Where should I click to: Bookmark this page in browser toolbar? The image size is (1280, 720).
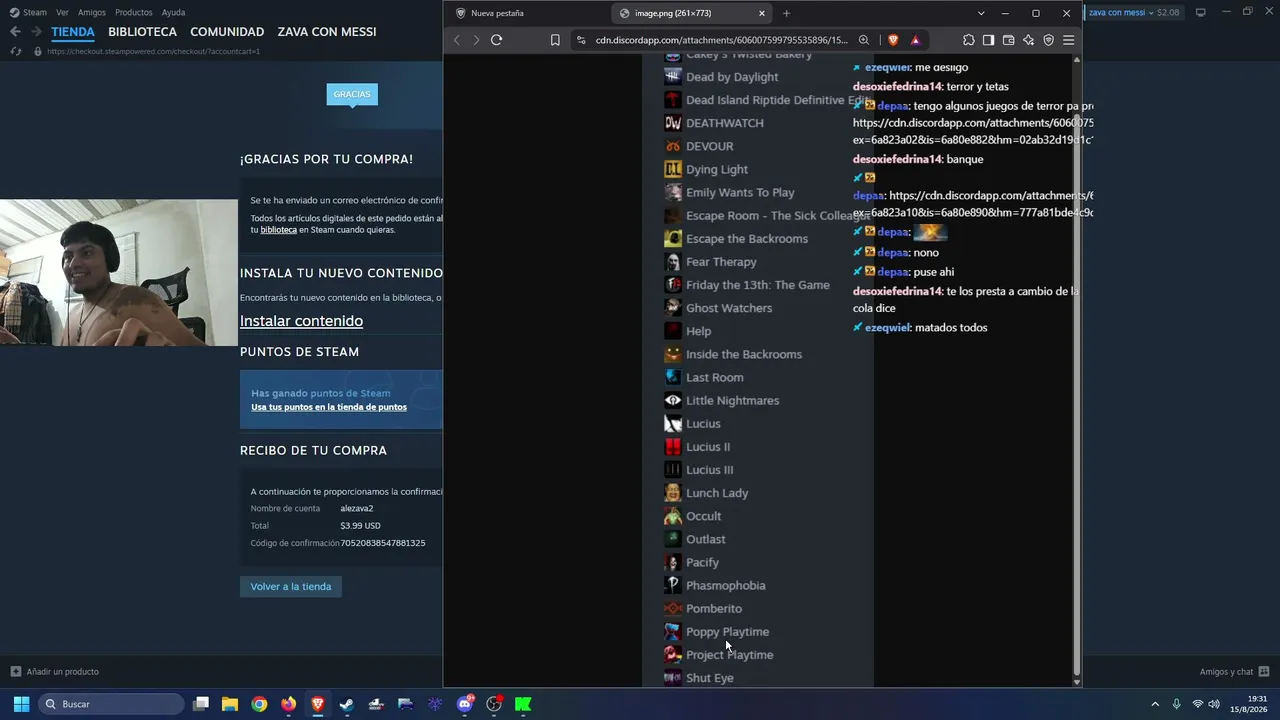pyautogui.click(x=555, y=40)
